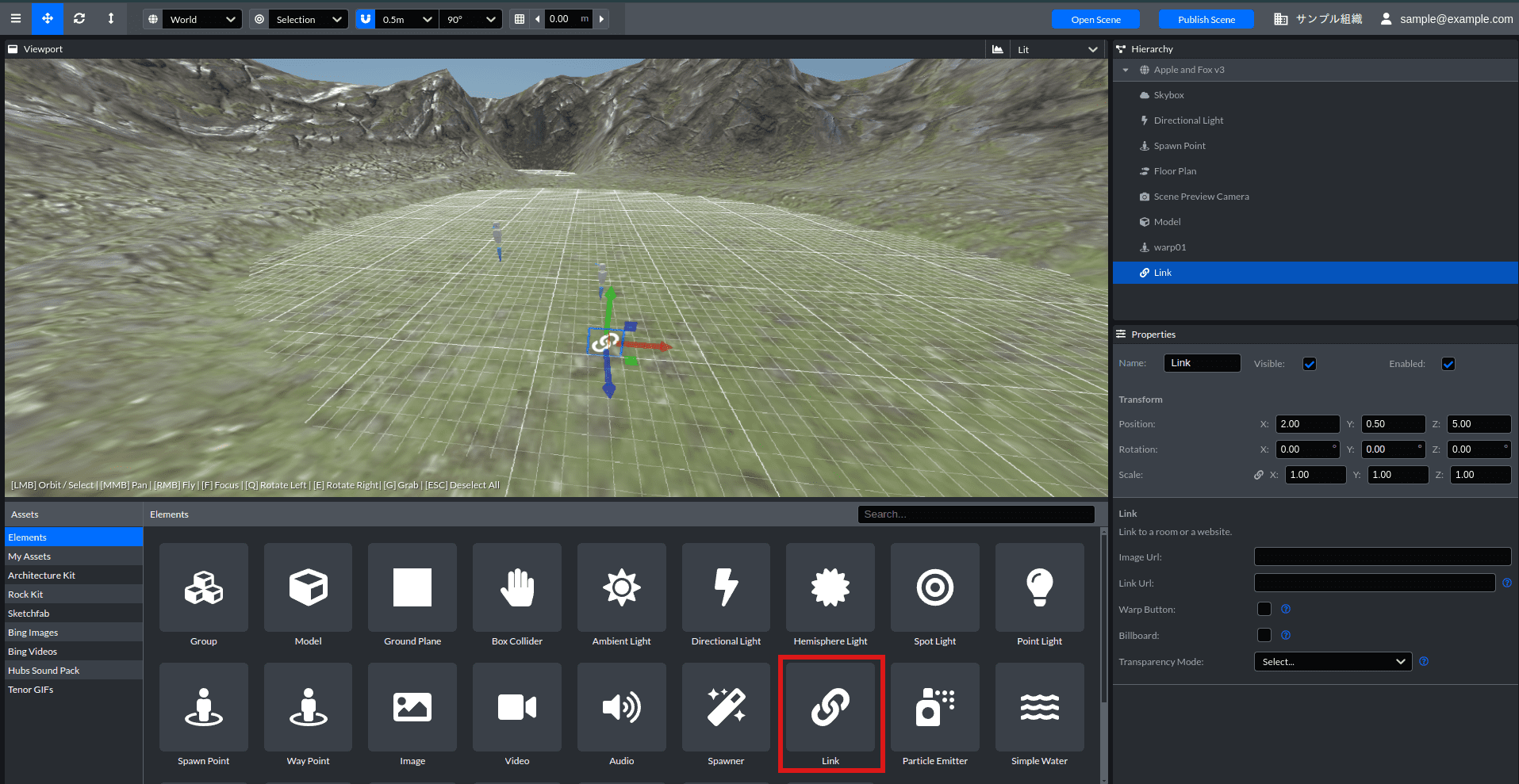Uncheck the Visible checkbox
The width and height of the screenshot is (1519, 784).
click(1310, 364)
